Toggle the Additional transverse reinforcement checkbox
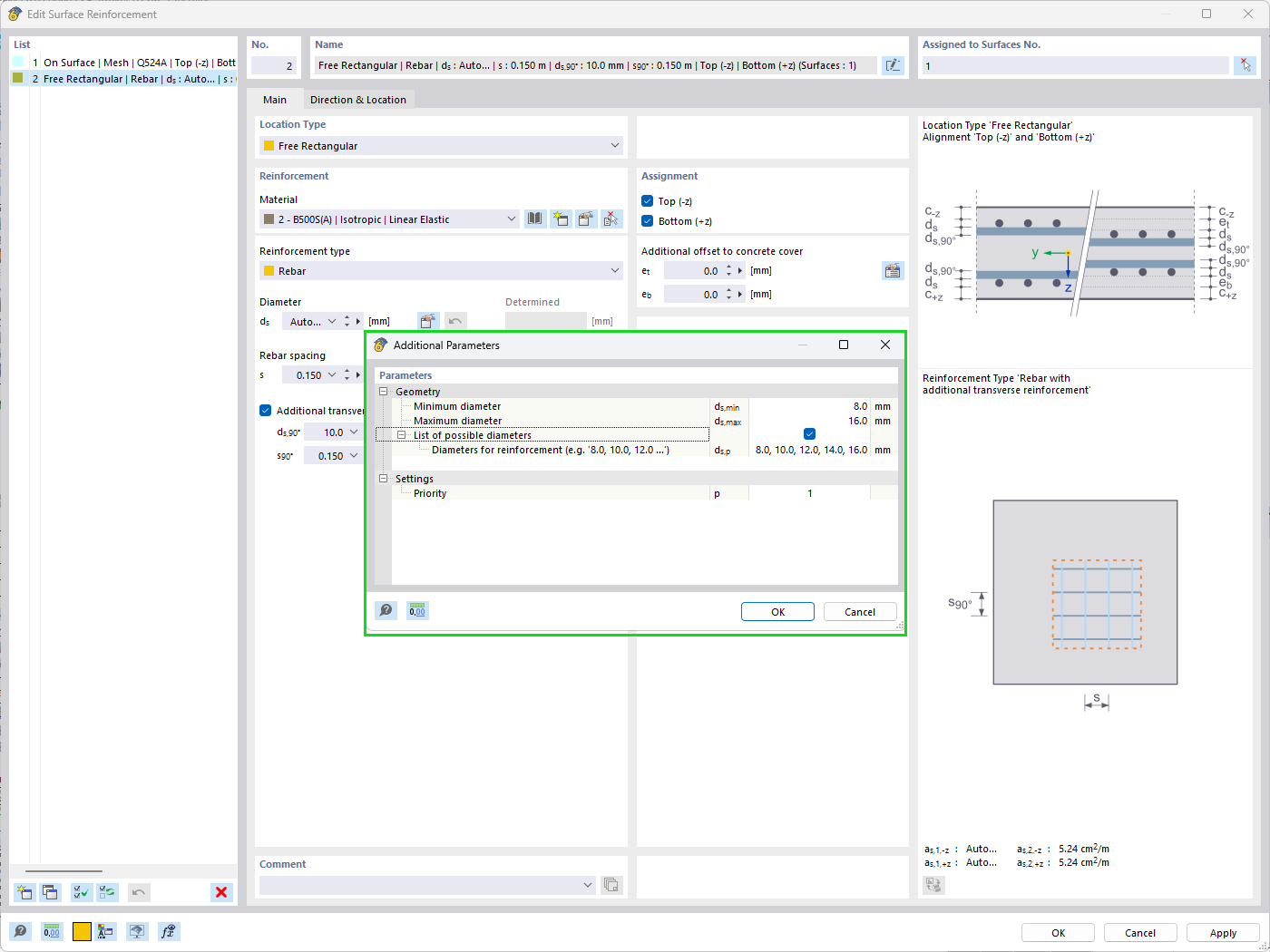 [266, 411]
